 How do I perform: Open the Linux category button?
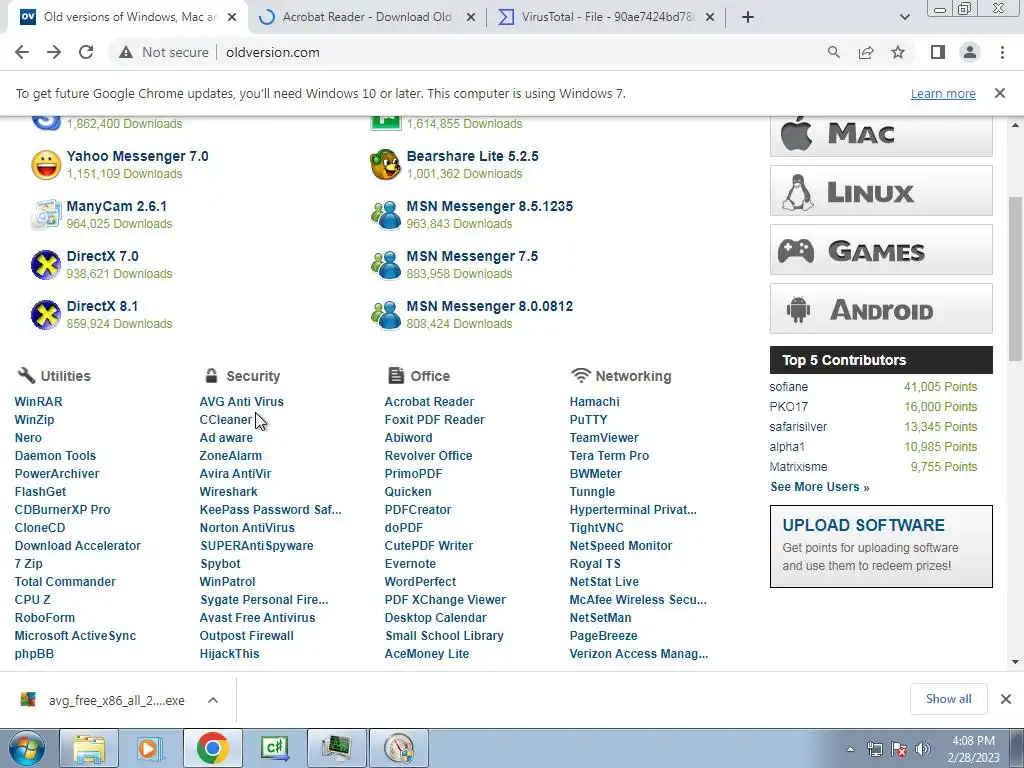coord(881,191)
